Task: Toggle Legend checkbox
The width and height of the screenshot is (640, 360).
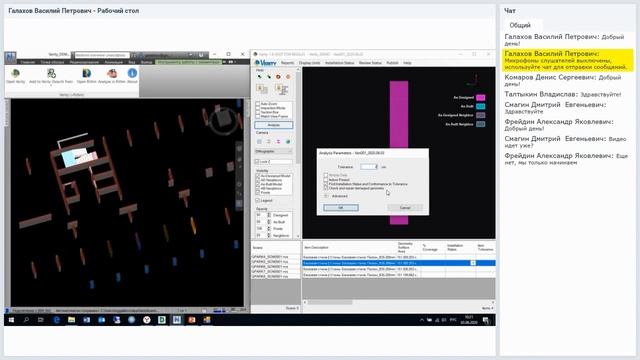Action: point(258,200)
